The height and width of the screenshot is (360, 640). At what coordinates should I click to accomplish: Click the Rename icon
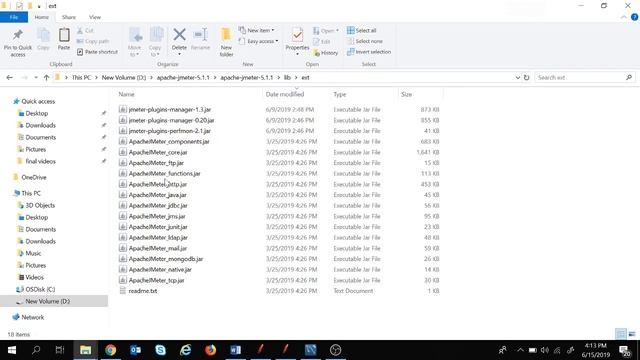click(x=200, y=35)
